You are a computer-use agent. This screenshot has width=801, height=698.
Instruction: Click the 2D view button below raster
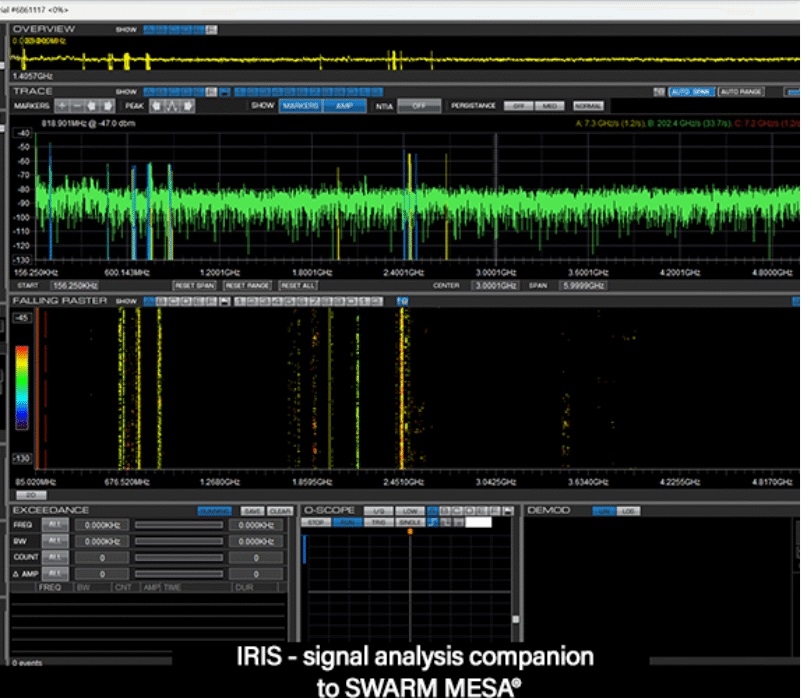[x=30, y=494]
